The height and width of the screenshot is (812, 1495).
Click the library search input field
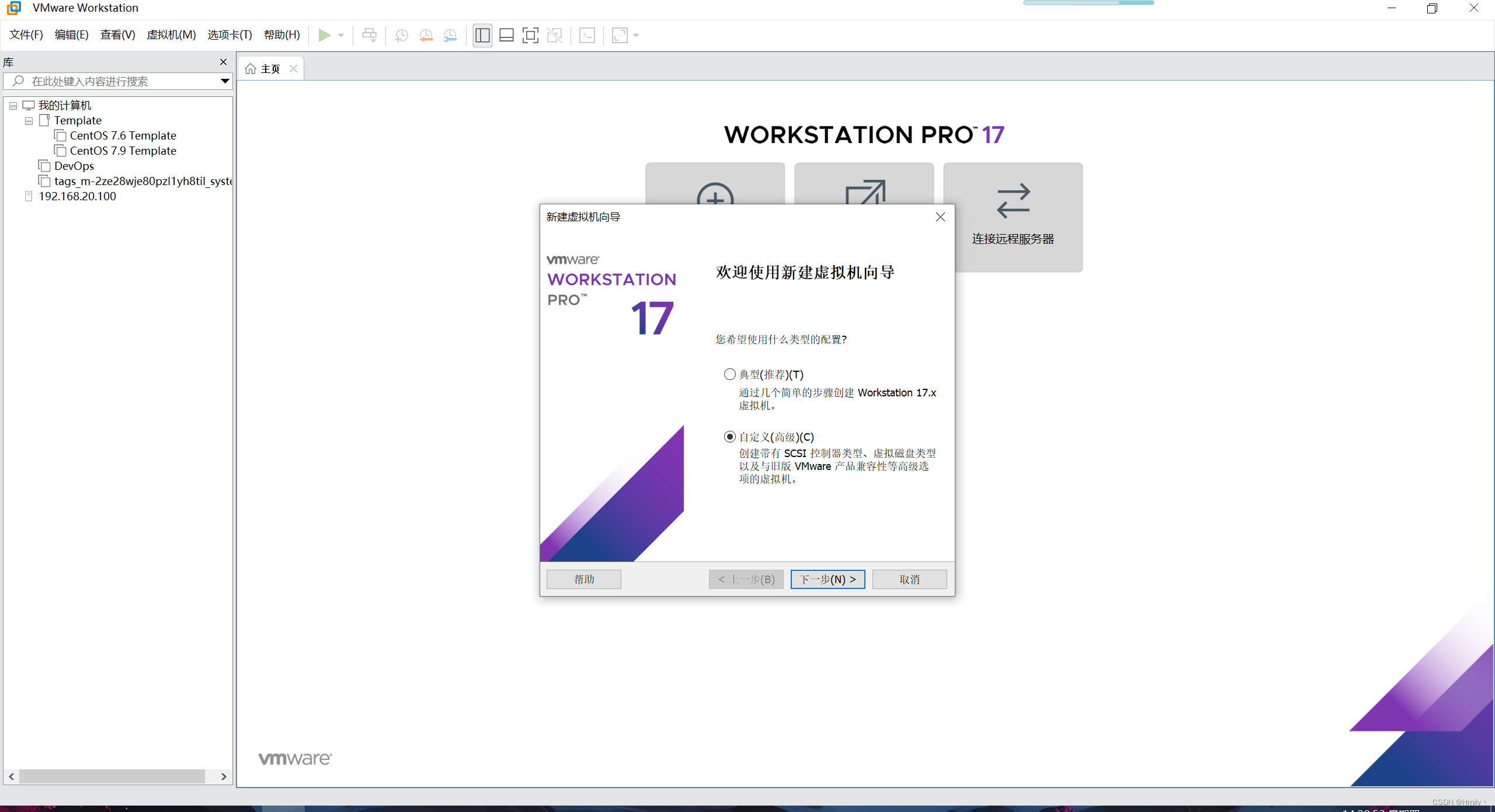click(x=117, y=81)
